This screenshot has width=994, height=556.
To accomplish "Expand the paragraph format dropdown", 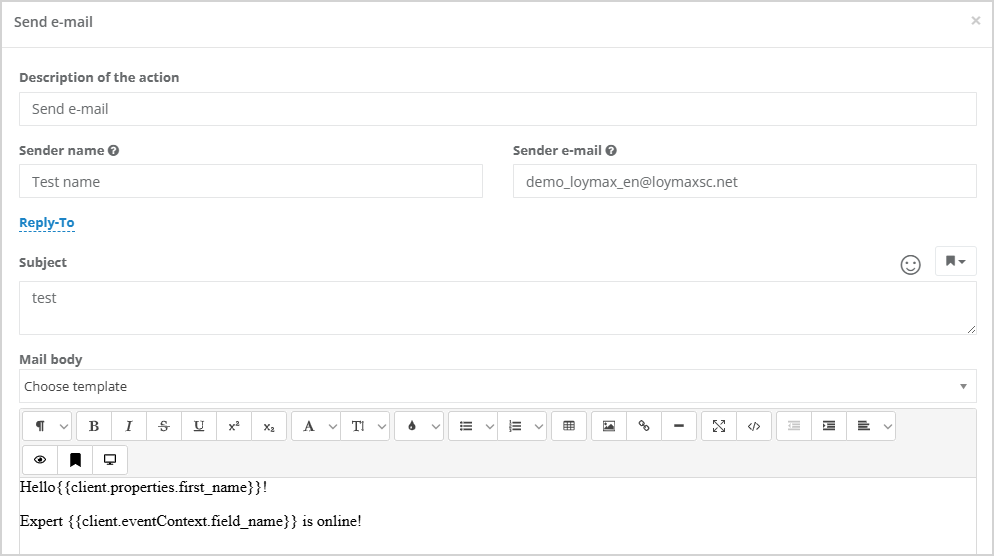I will coord(47,426).
